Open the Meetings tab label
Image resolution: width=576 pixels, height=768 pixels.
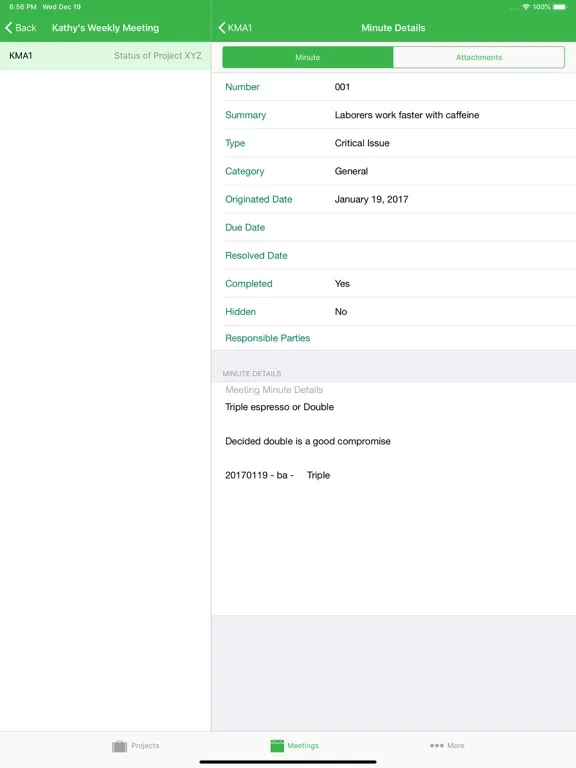303,745
